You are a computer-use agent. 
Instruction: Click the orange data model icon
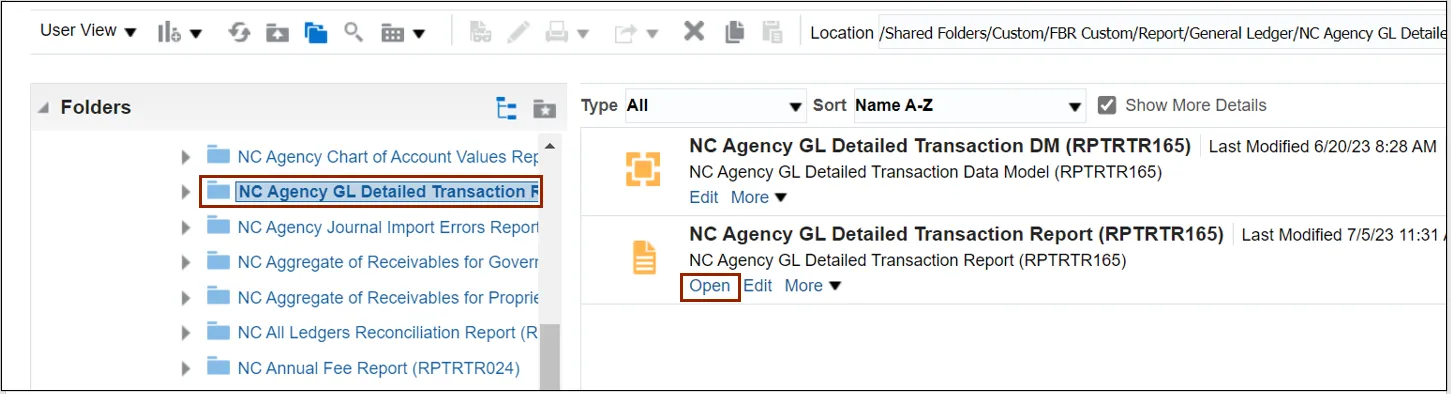pos(643,169)
